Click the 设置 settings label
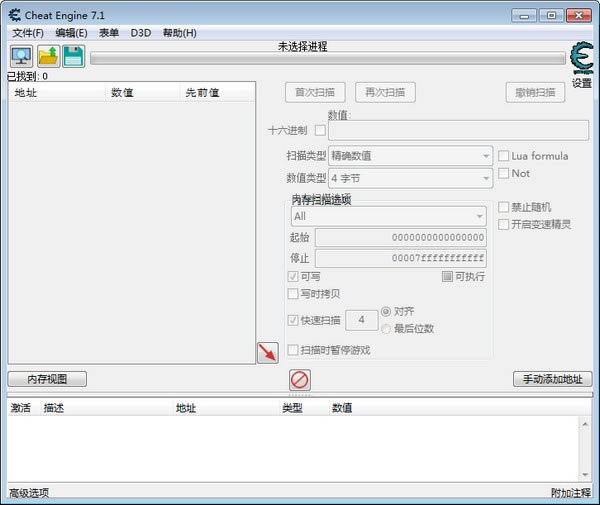The image size is (600, 505). pos(582,83)
